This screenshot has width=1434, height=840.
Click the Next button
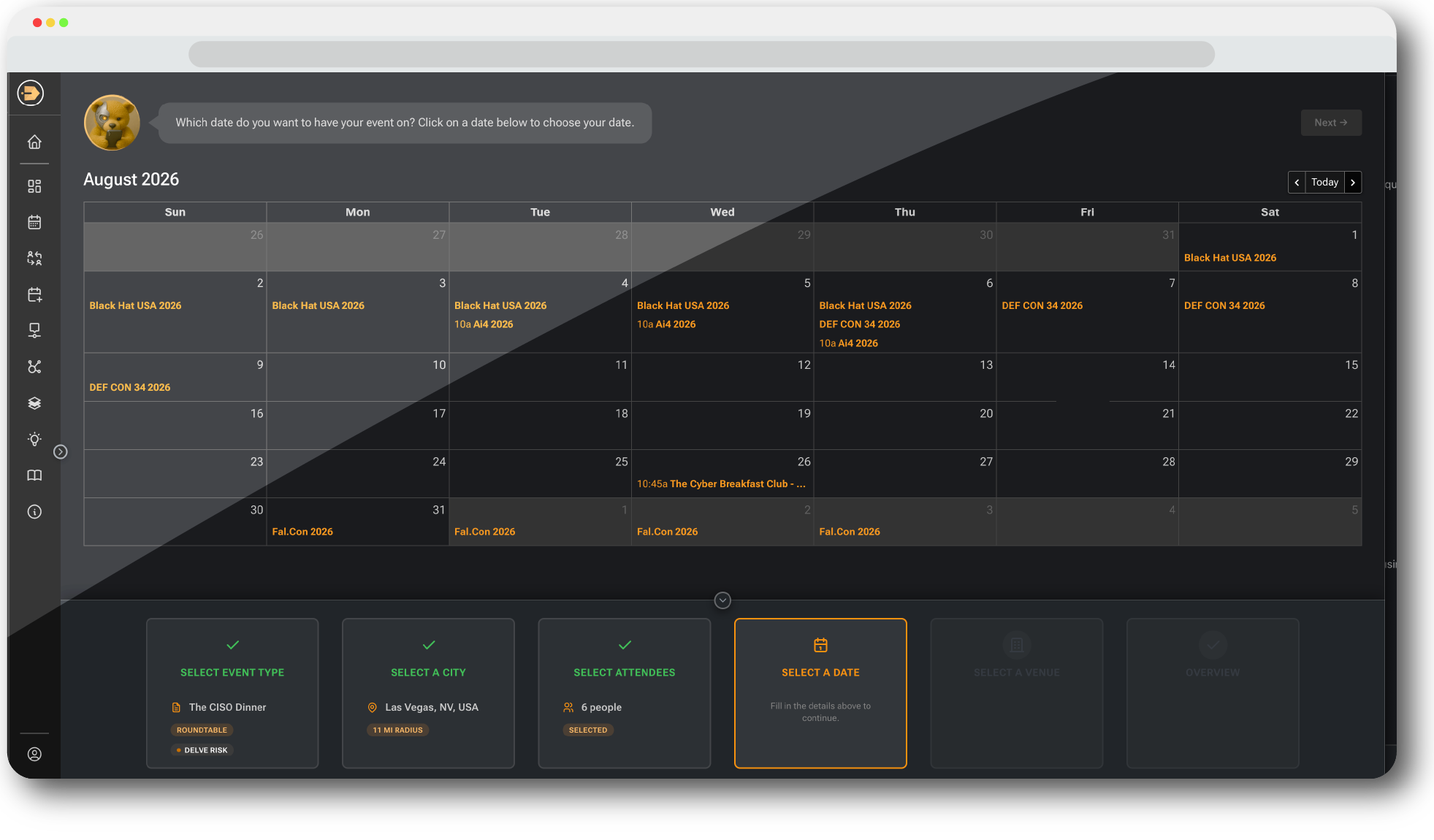click(1330, 122)
